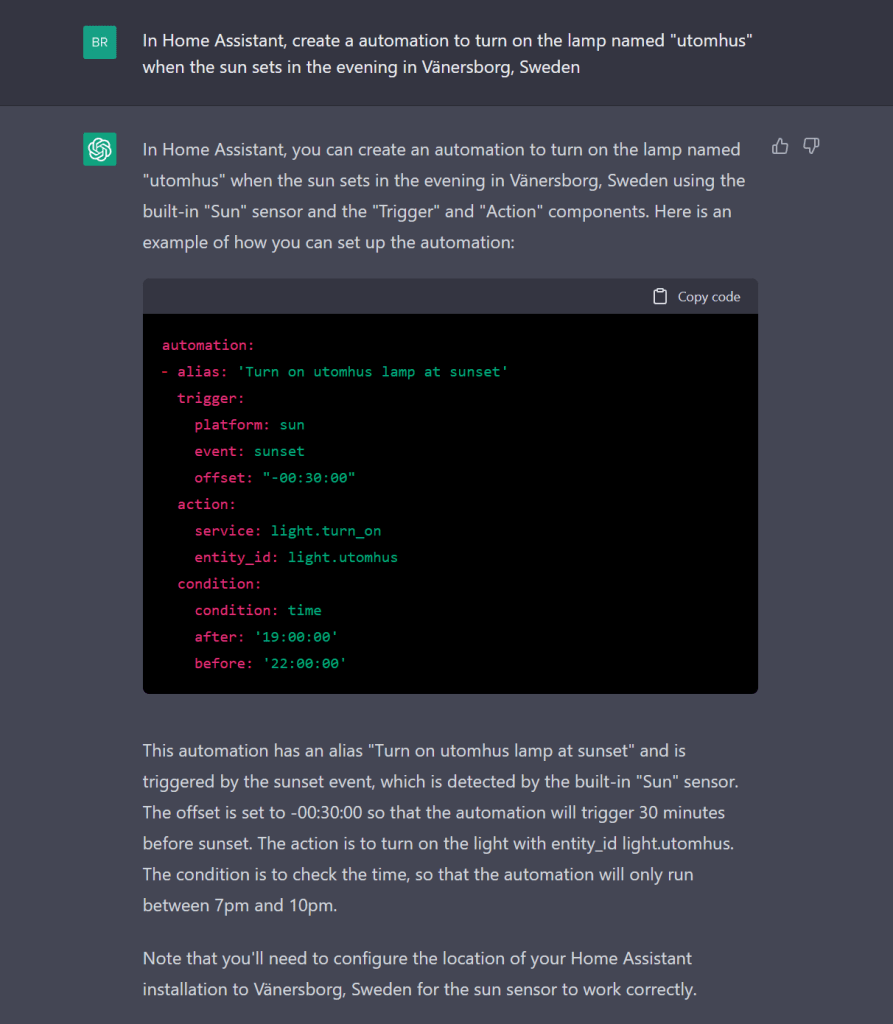
Task: Click the thumbs up feedback icon
Action: pyautogui.click(x=780, y=147)
